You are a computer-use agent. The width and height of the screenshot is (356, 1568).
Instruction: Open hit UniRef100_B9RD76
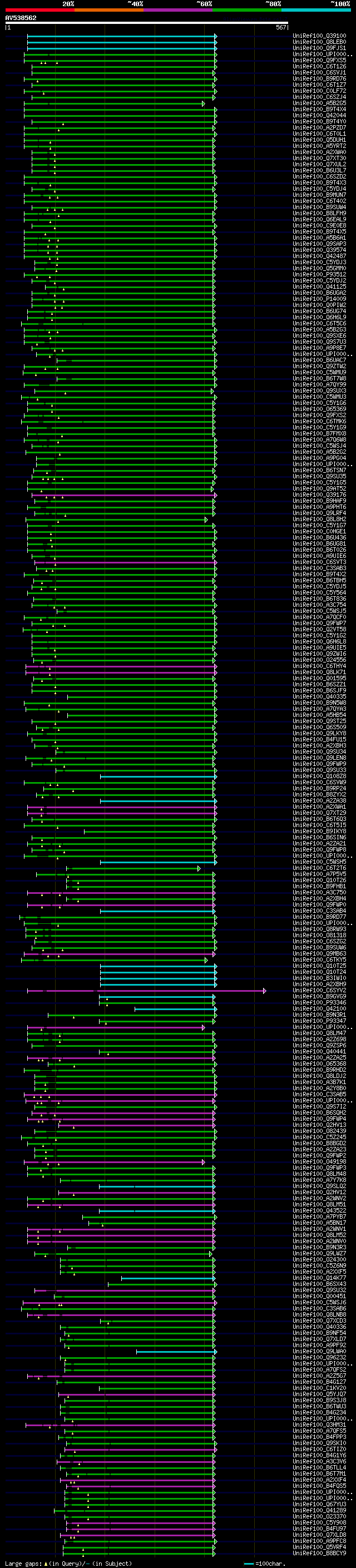(319, 78)
